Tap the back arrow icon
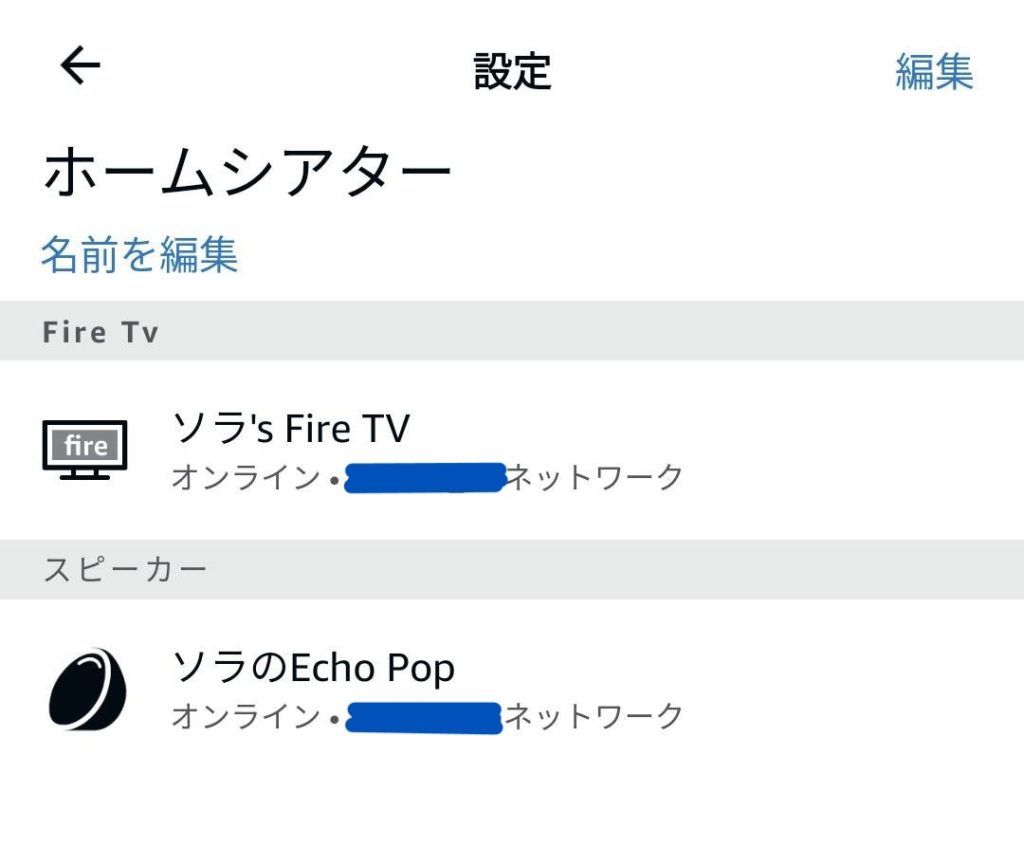Screen dimensions: 1024x866 point(81,67)
